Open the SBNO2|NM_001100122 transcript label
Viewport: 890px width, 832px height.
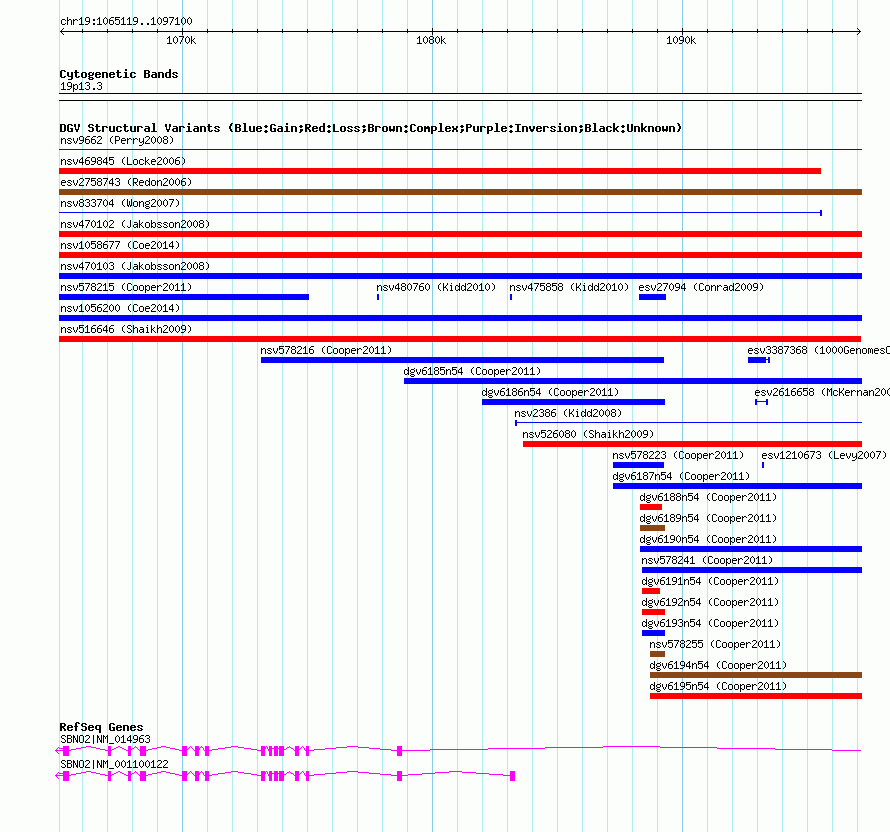tap(114, 764)
